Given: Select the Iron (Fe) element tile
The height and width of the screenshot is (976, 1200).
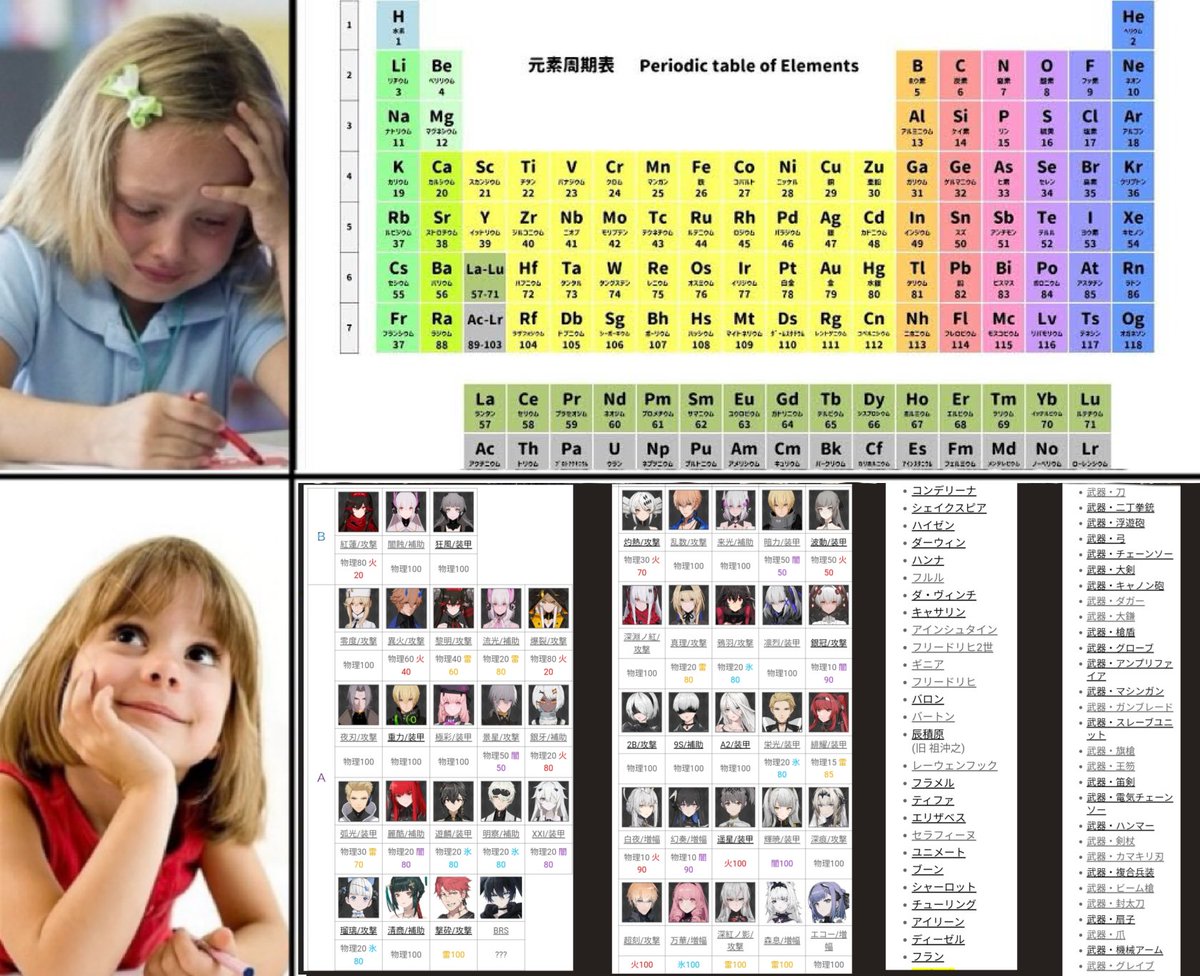Looking at the screenshot, I should point(701,177).
